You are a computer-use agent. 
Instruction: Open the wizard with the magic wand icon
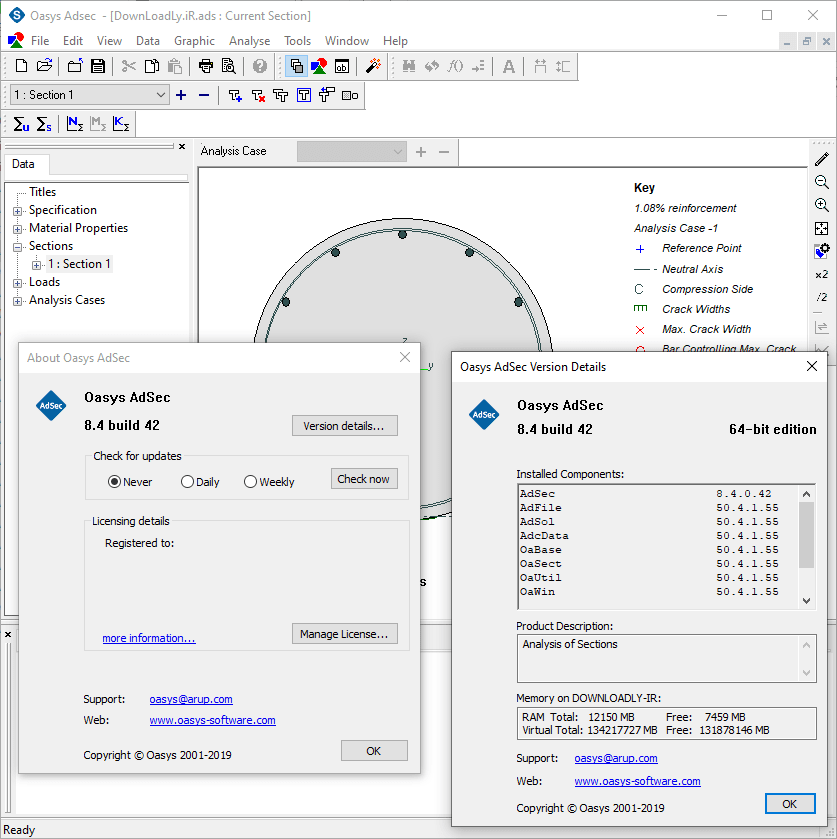pos(371,66)
